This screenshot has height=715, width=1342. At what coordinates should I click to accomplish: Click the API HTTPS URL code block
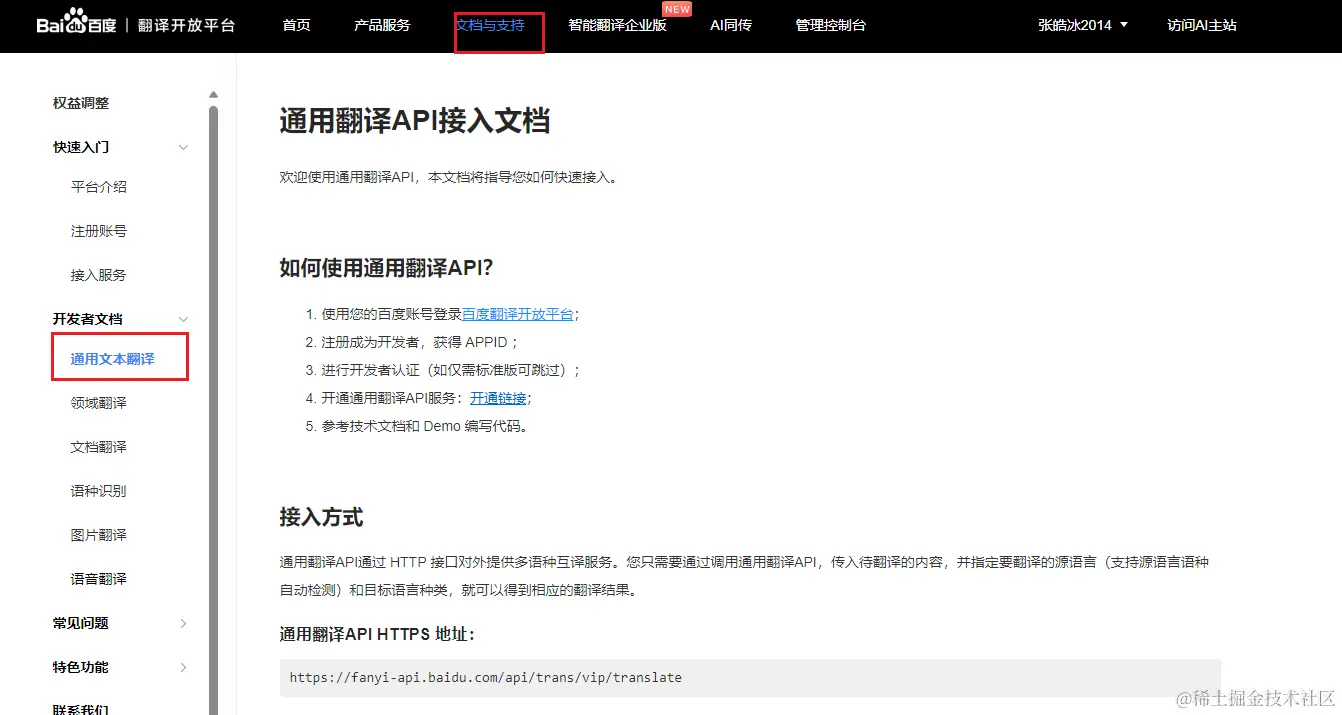click(x=750, y=677)
